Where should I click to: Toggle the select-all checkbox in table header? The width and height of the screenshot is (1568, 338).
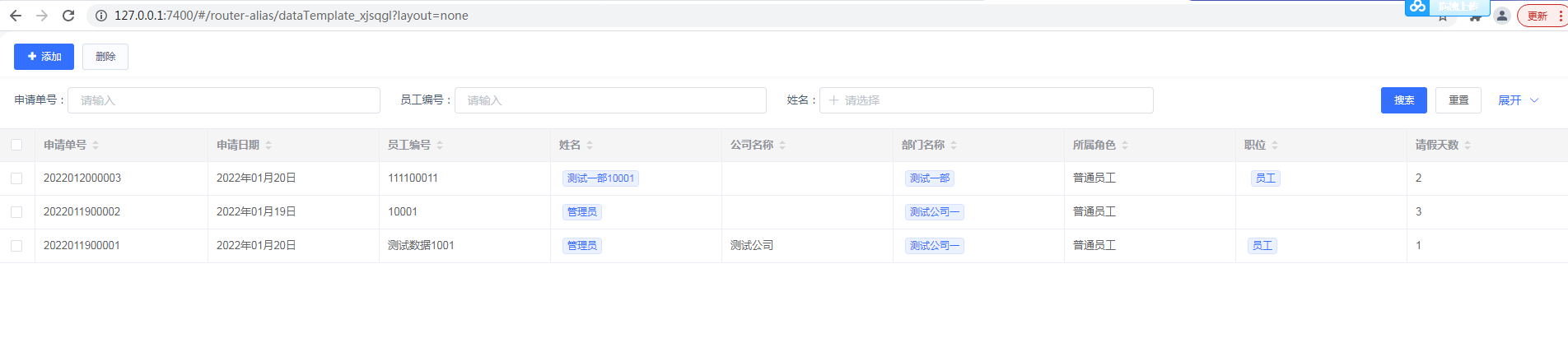point(16,145)
